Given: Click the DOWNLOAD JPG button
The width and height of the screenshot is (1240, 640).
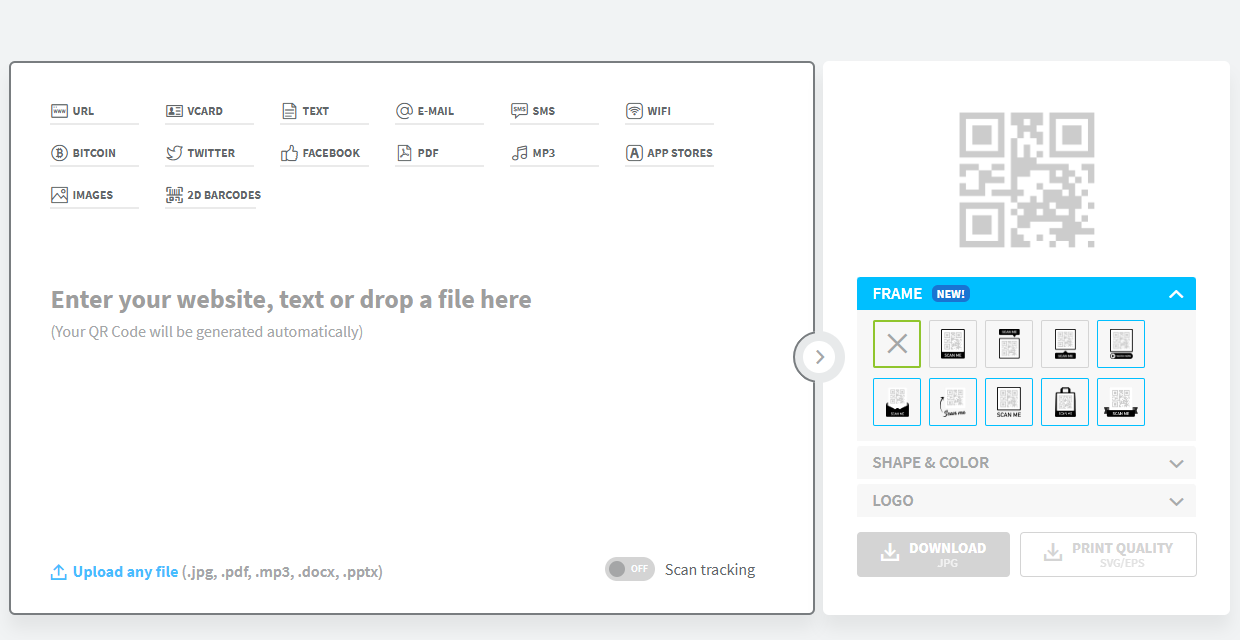Looking at the screenshot, I should 933,554.
